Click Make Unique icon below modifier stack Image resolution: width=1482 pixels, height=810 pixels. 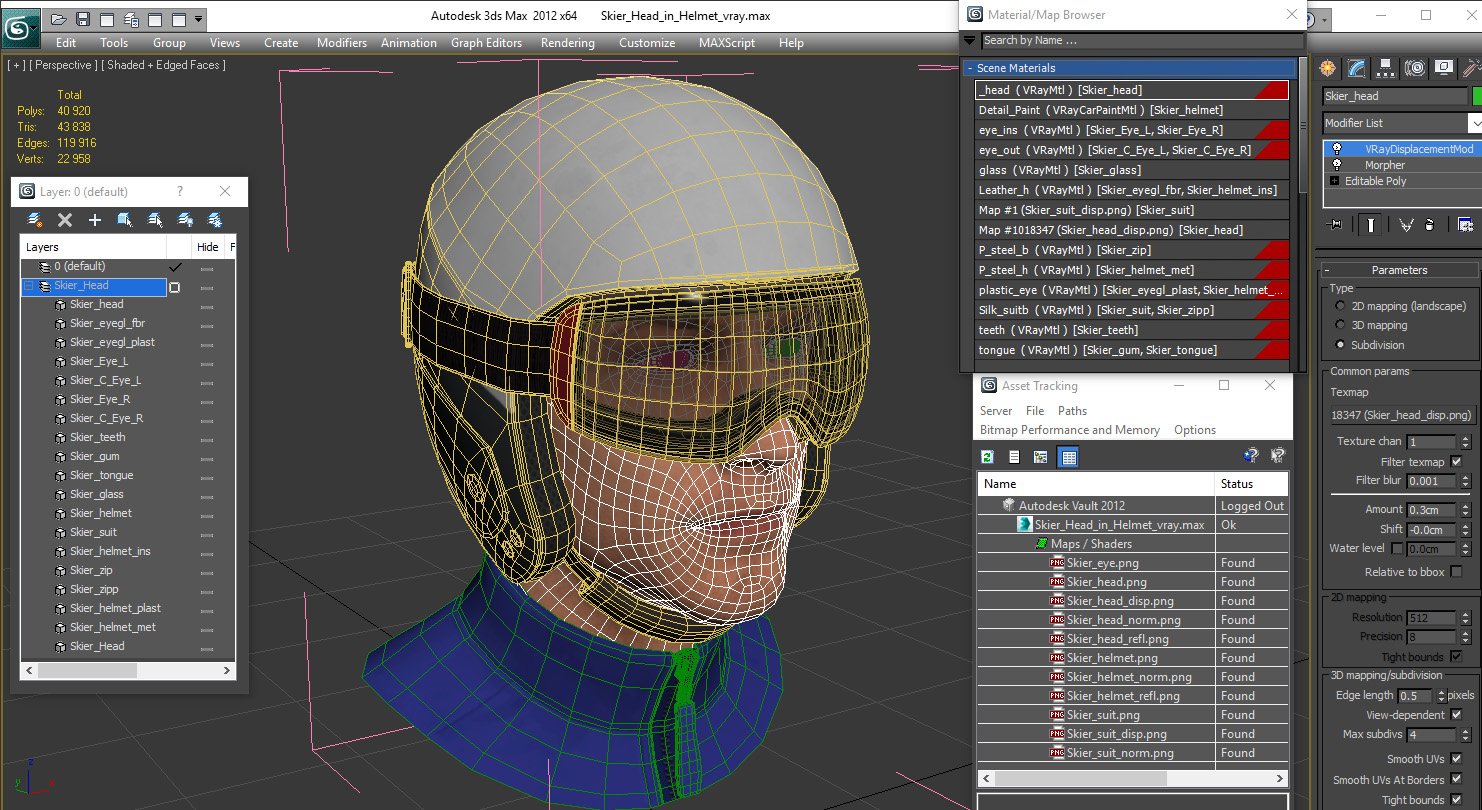point(1405,225)
